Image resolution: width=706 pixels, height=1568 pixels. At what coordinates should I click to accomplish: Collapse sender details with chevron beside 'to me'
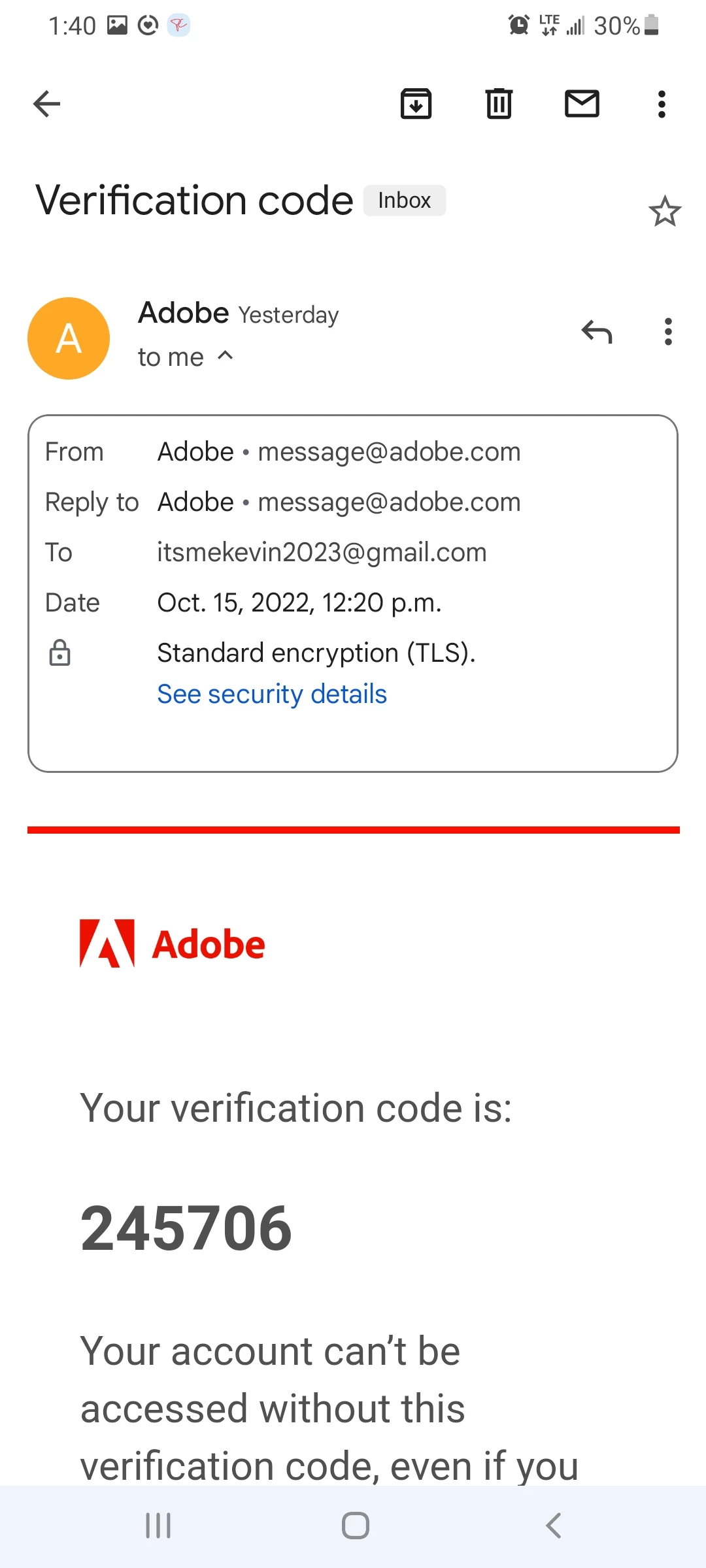pos(226,356)
